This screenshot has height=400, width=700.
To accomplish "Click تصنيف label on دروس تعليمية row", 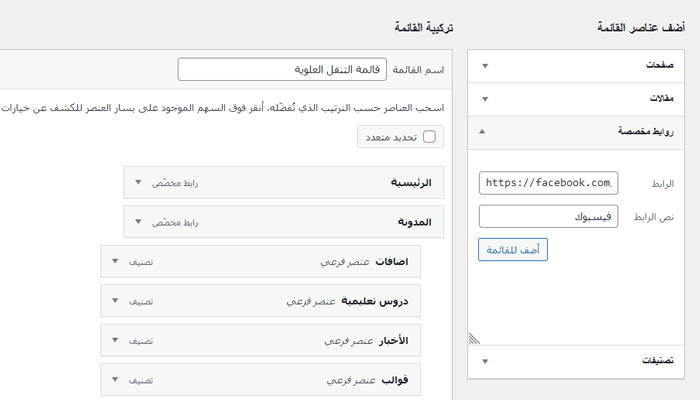I will coord(141,302).
